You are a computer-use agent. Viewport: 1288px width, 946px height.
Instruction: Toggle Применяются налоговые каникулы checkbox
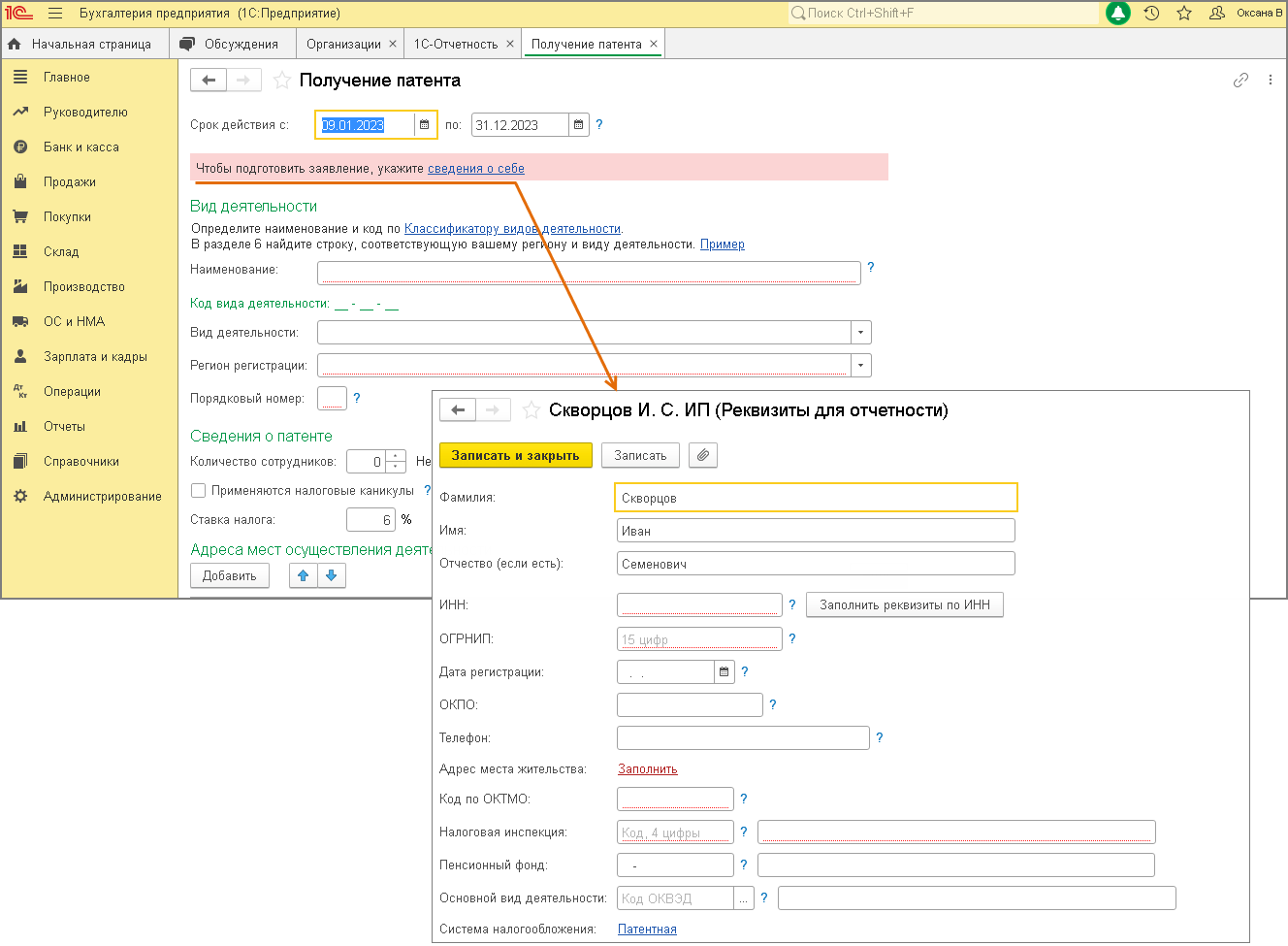(199, 490)
